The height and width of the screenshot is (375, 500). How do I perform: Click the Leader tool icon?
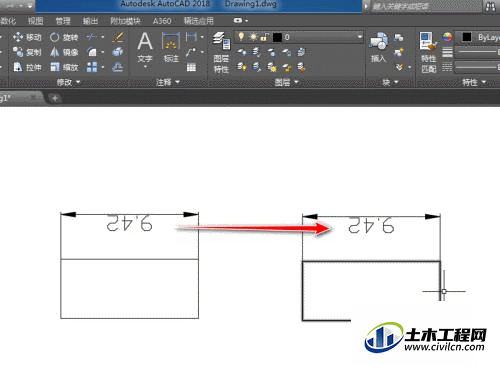coord(191,52)
